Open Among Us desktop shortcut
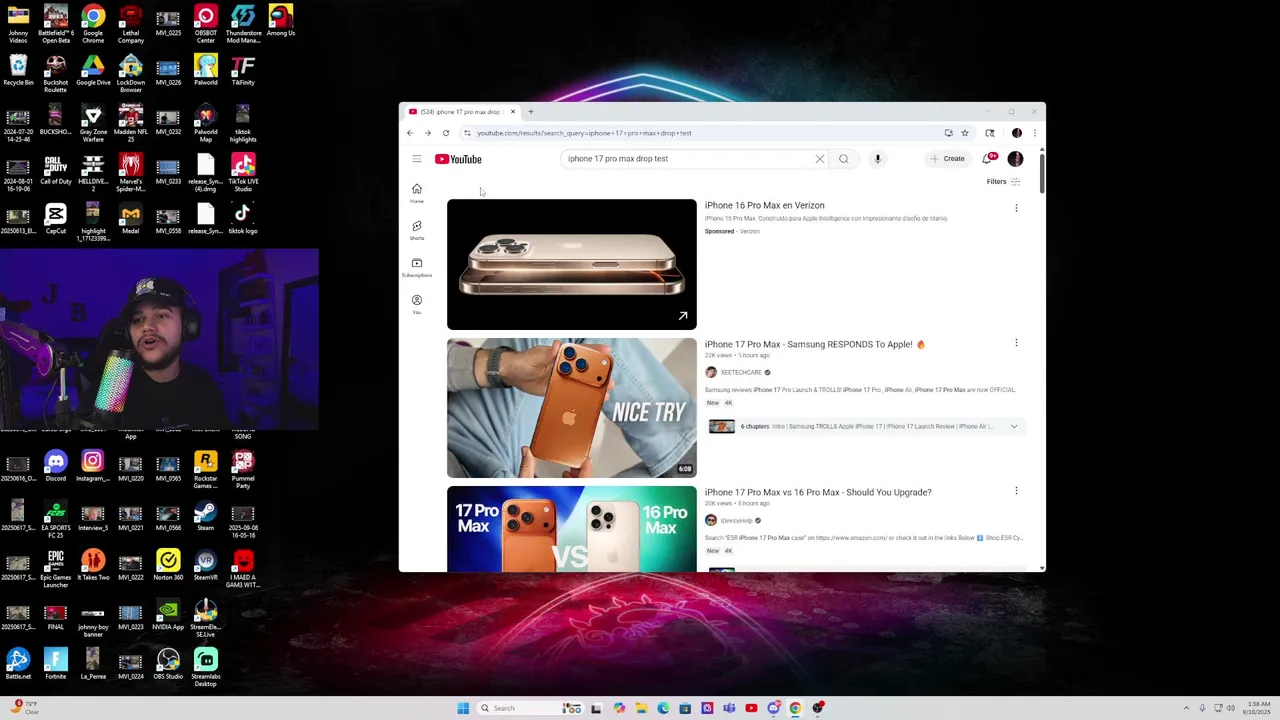This screenshot has width=1280, height=720. click(280, 20)
